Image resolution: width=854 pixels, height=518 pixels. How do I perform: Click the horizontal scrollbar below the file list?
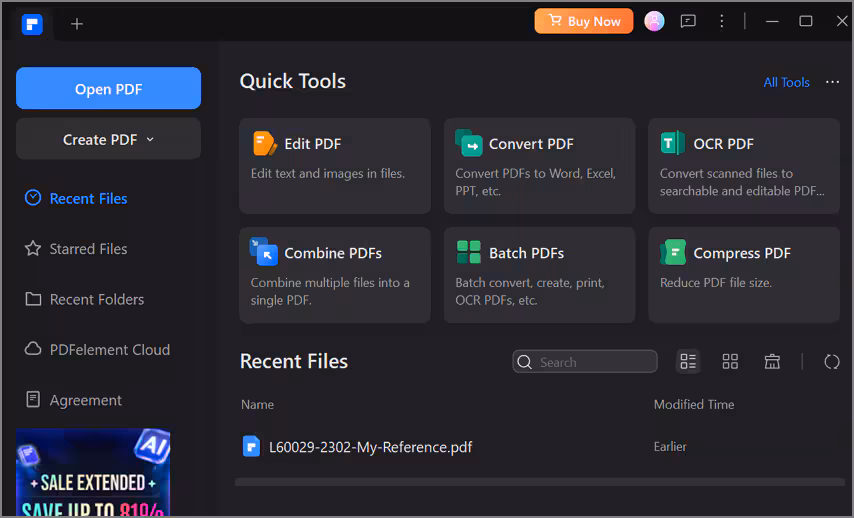coord(540,482)
